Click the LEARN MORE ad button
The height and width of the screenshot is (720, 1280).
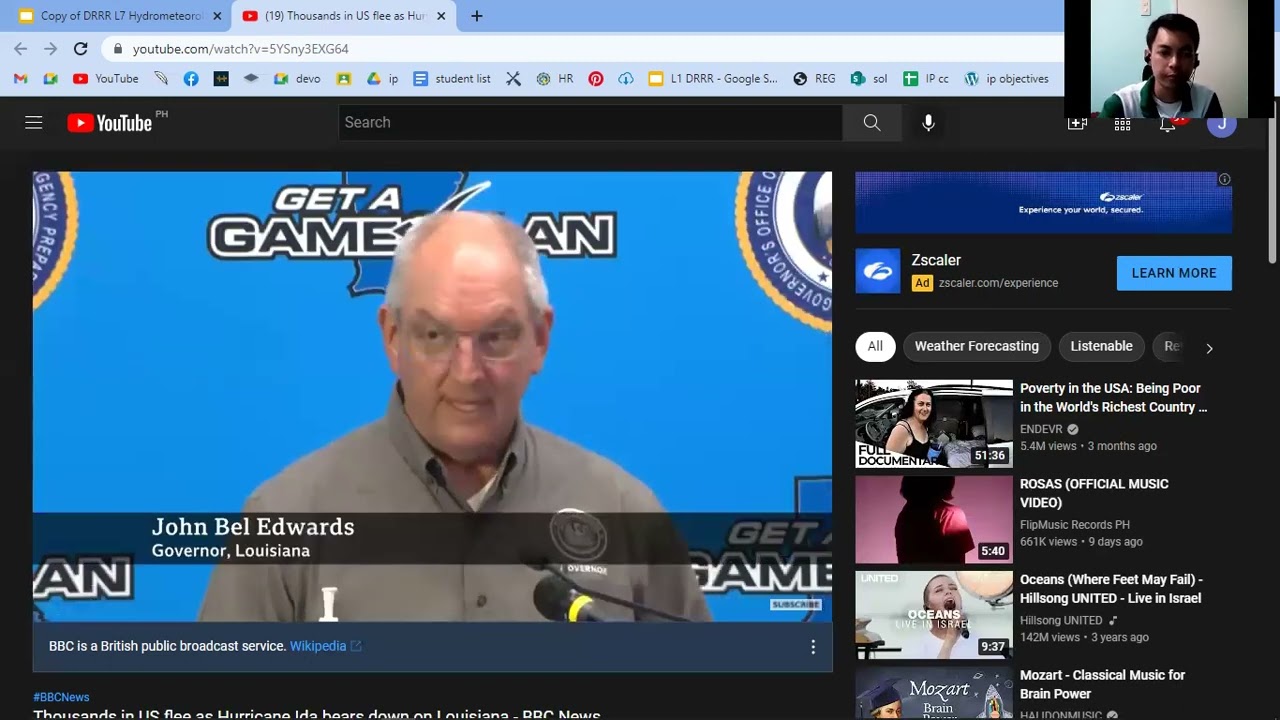click(1174, 273)
